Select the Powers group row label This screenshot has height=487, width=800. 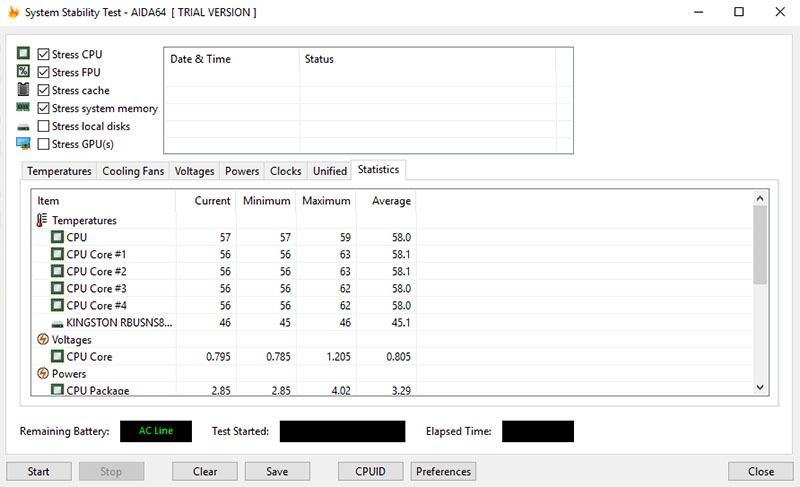(x=69, y=374)
